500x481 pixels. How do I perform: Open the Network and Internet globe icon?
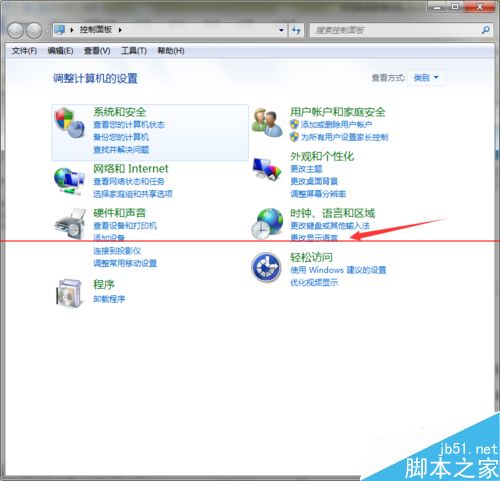tap(69, 181)
